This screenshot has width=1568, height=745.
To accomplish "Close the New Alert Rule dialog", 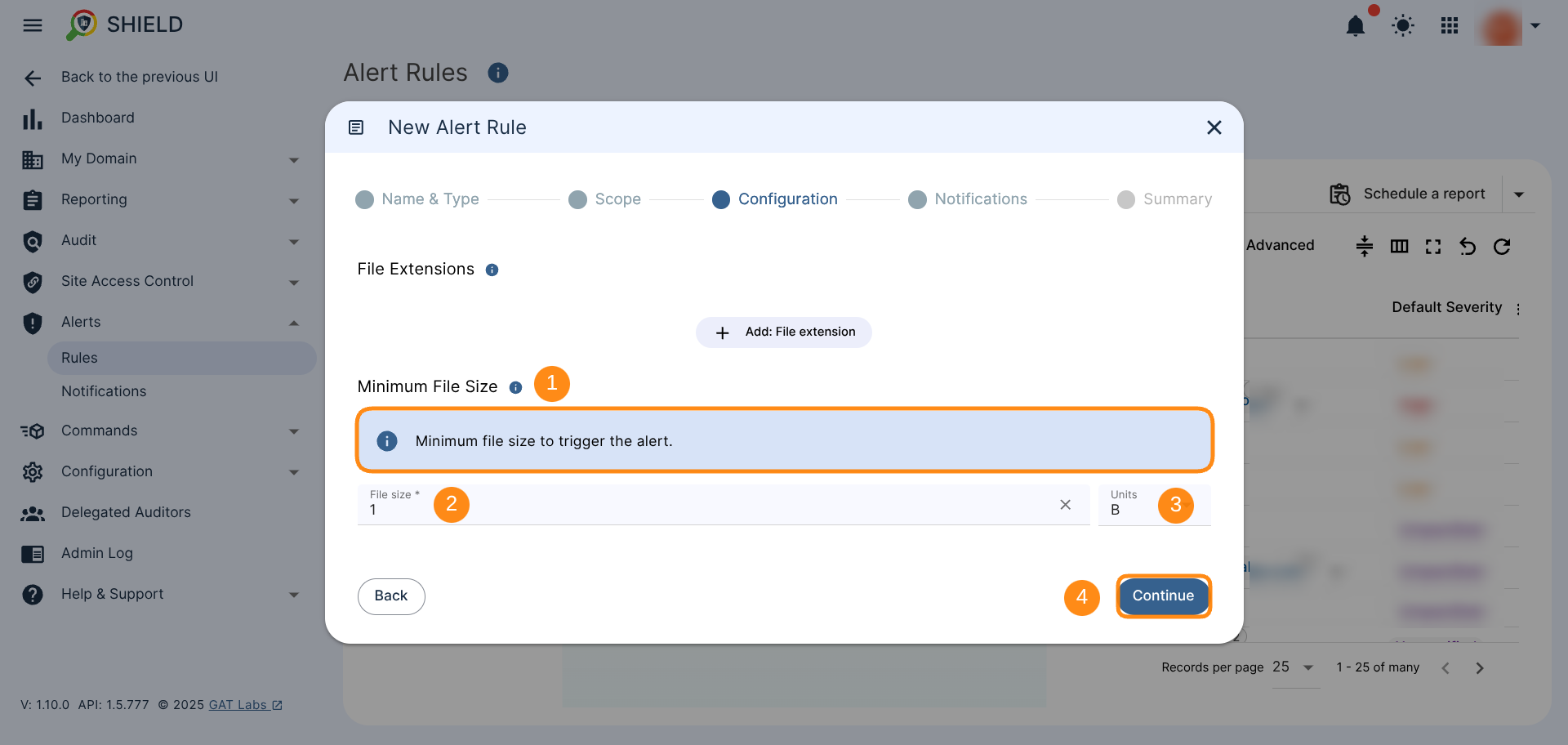I will (1214, 127).
